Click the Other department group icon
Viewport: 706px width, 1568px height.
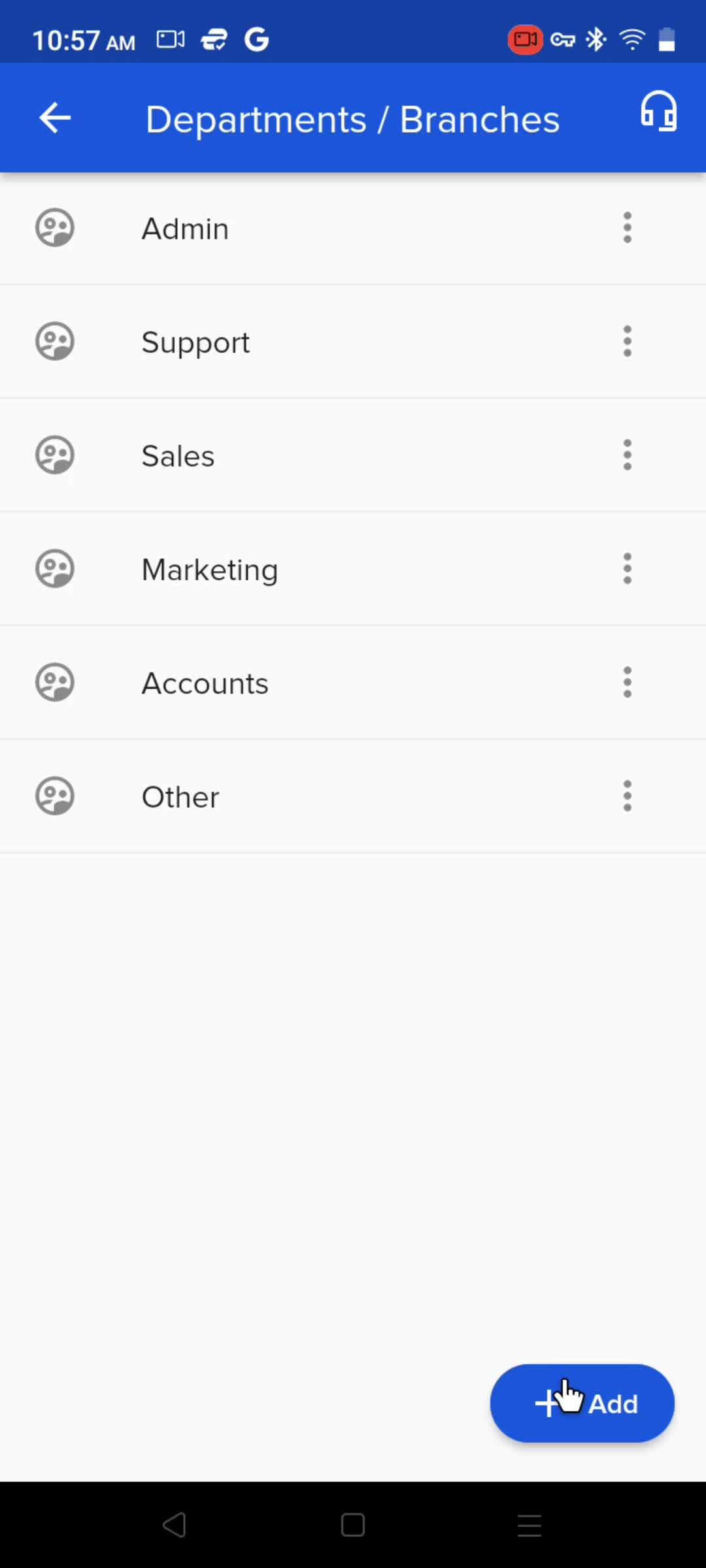54,796
